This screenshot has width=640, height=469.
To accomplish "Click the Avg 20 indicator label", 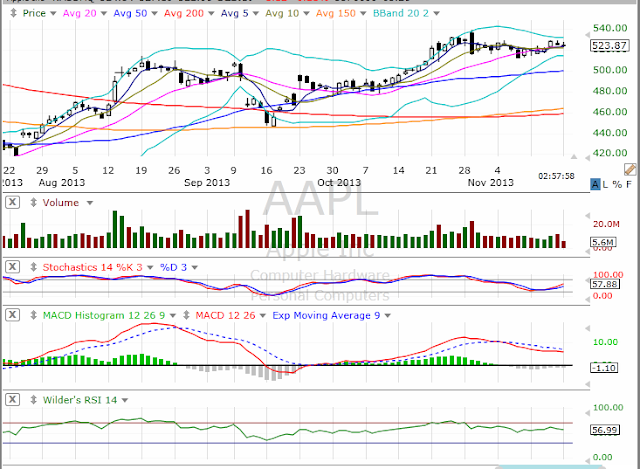I will click(80, 13).
